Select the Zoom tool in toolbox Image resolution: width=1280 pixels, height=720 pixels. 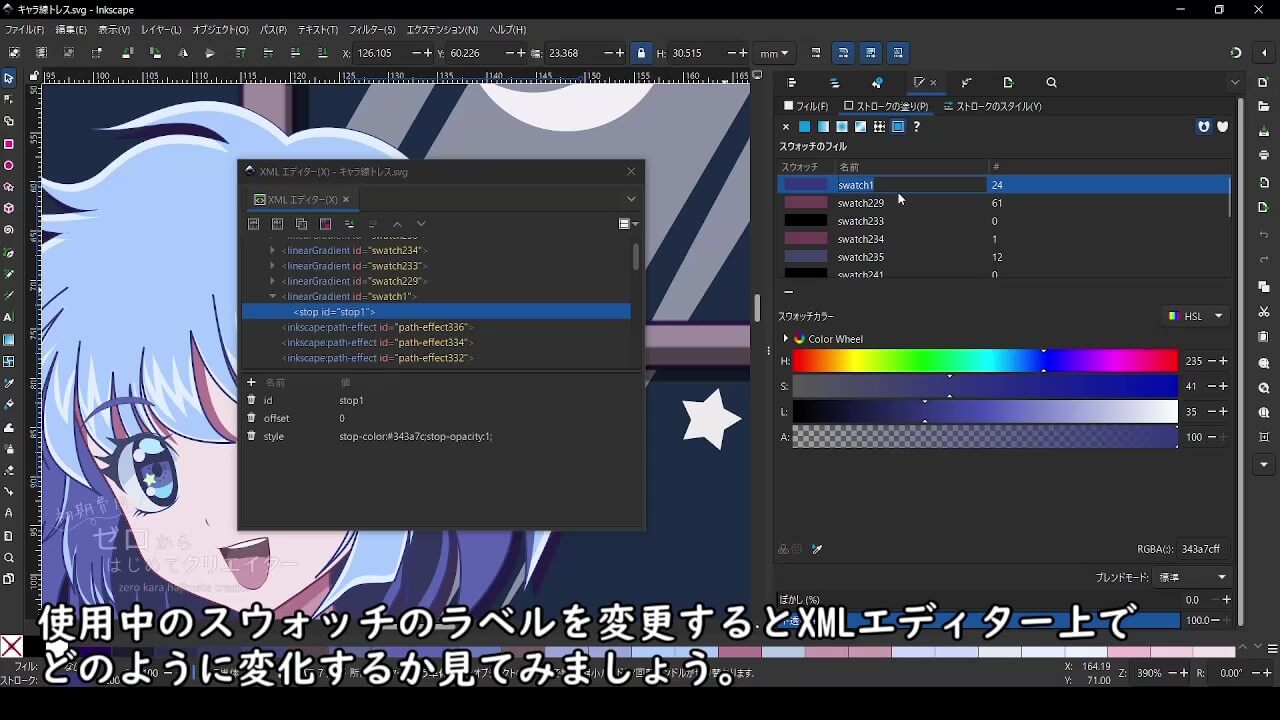click(9, 557)
